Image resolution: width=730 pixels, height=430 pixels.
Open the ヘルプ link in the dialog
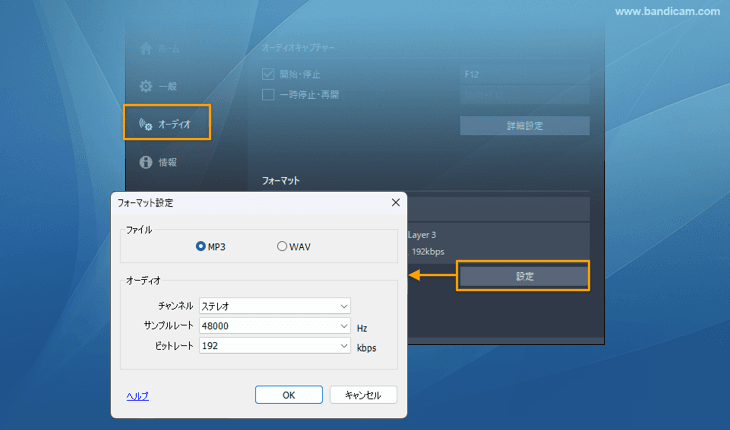137,396
